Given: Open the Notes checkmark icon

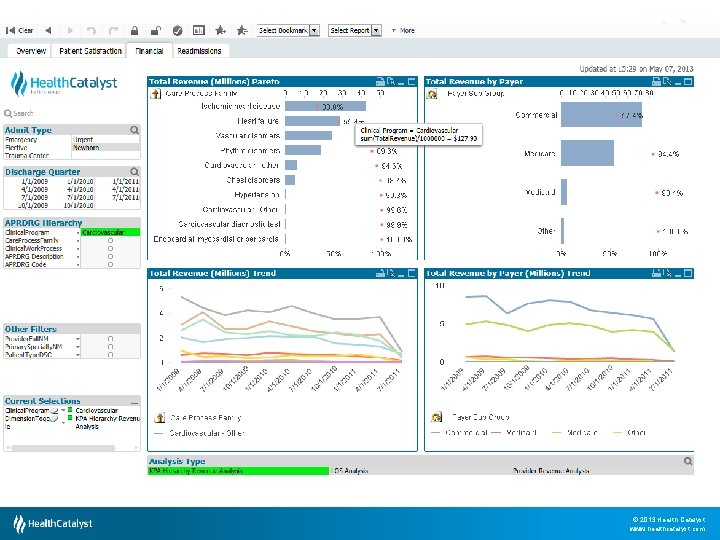Looking at the screenshot, I should coord(177,30).
